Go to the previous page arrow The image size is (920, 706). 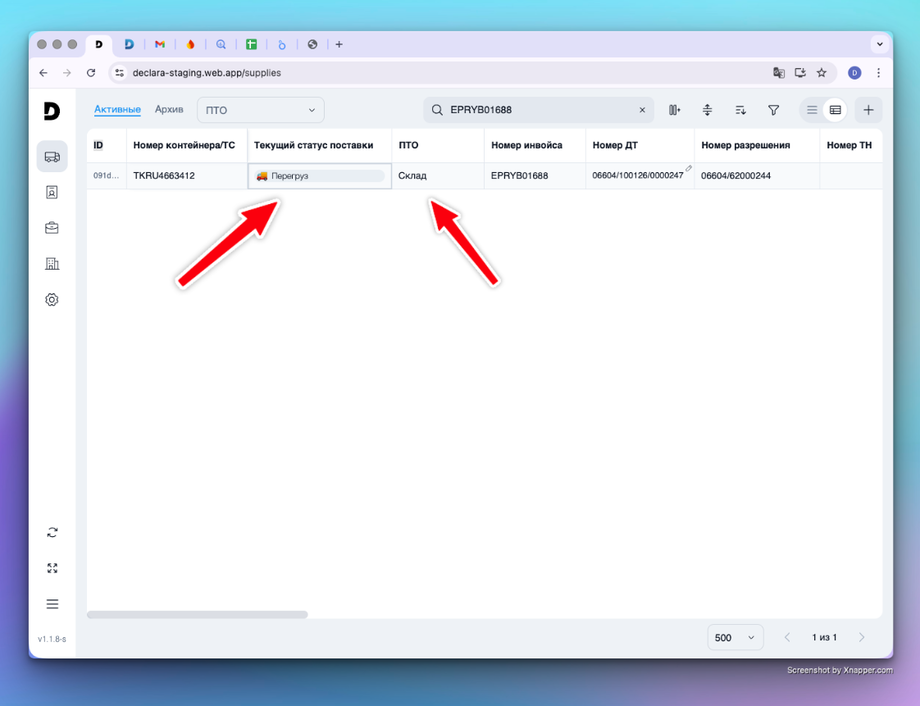coord(787,637)
